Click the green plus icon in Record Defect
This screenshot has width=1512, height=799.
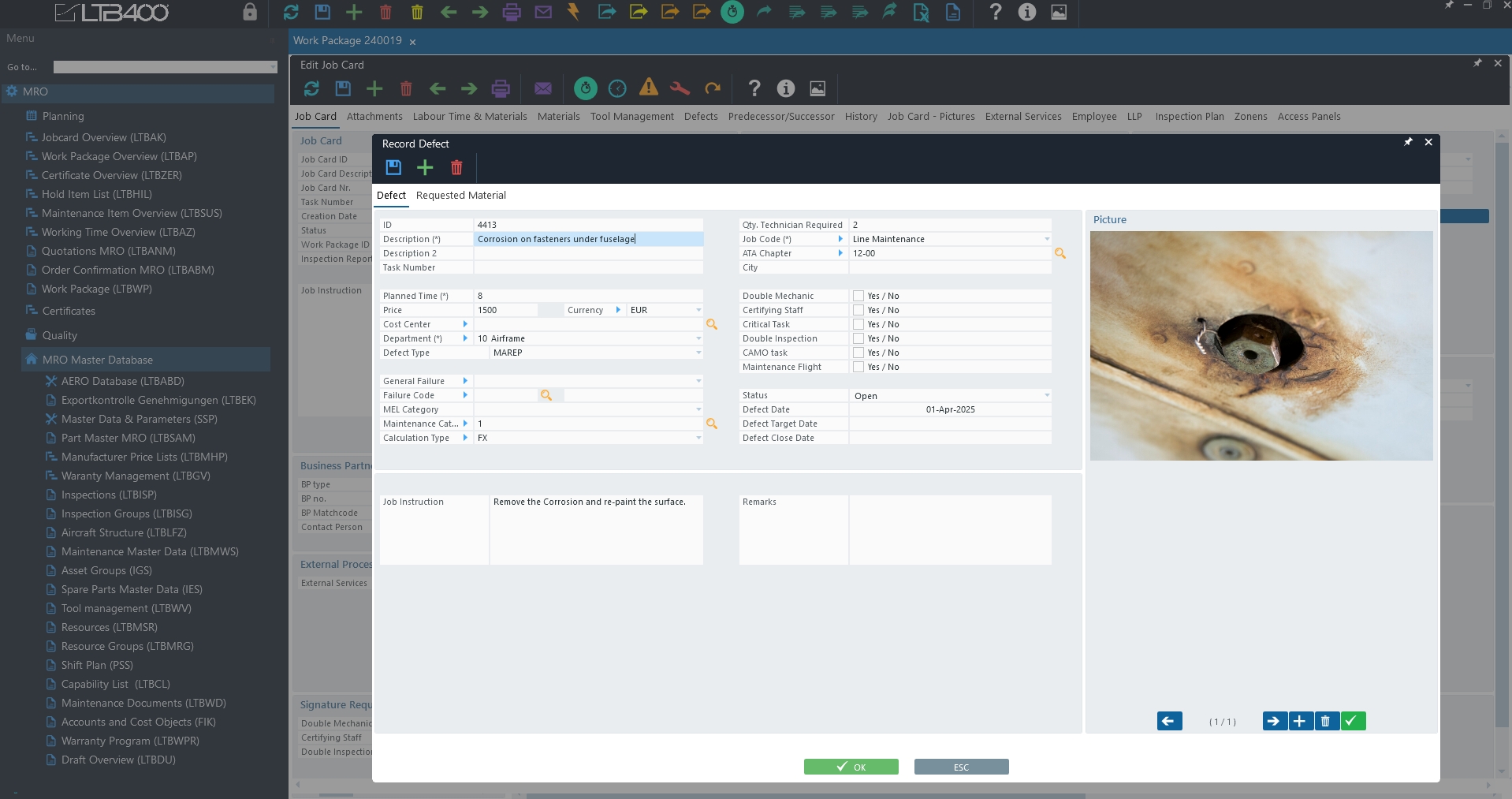tap(425, 167)
